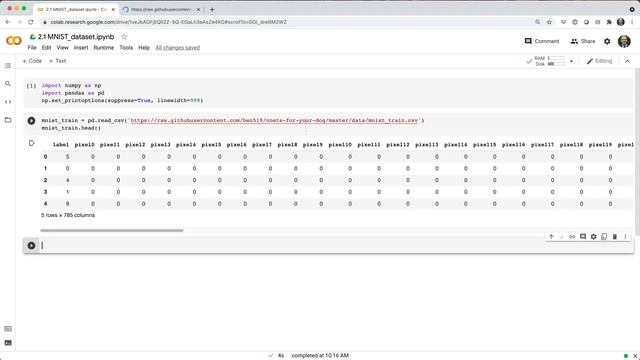Open the Help menu
640x360 pixels.
[x=144, y=48]
